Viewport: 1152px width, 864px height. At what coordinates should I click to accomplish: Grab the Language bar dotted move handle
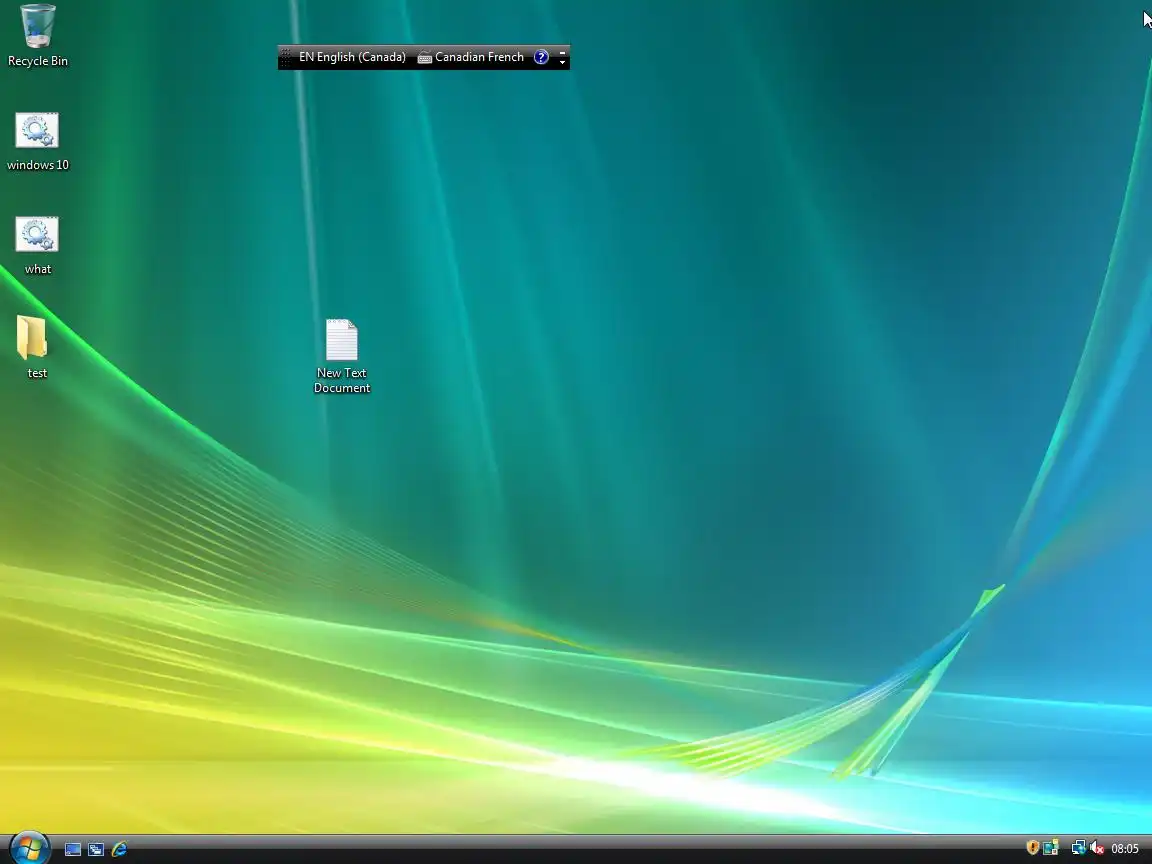[x=286, y=57]
